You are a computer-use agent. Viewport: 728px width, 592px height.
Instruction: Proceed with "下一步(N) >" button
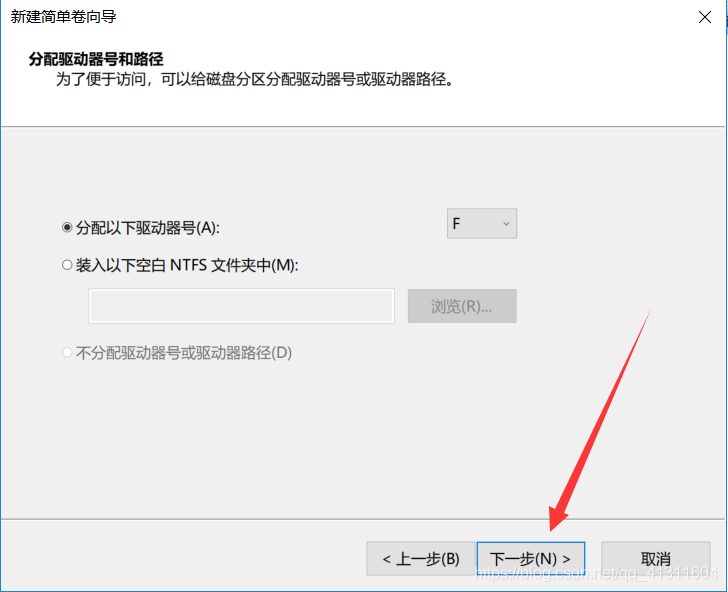point(531,559)
